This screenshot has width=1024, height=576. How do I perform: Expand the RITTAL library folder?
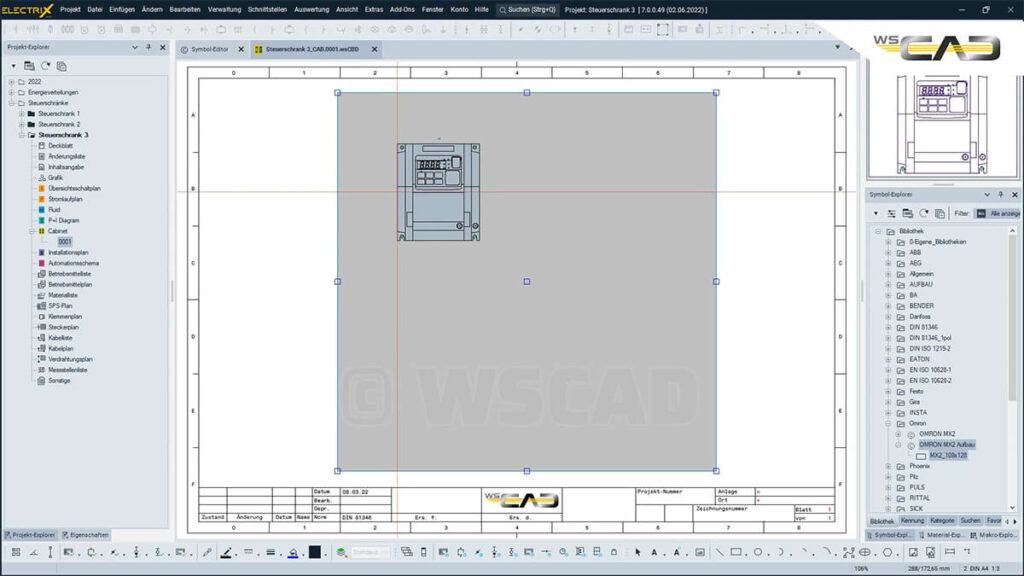(887, 498)
